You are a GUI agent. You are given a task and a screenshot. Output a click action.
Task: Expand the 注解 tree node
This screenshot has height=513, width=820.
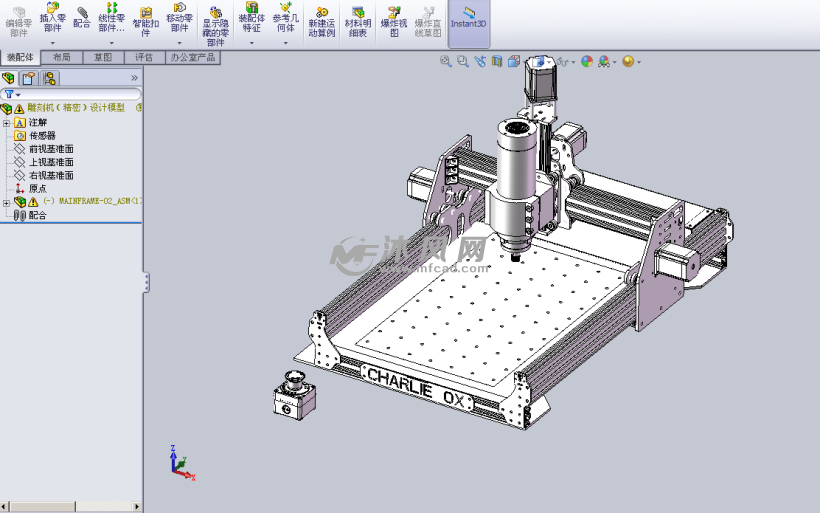click(6, 123)
